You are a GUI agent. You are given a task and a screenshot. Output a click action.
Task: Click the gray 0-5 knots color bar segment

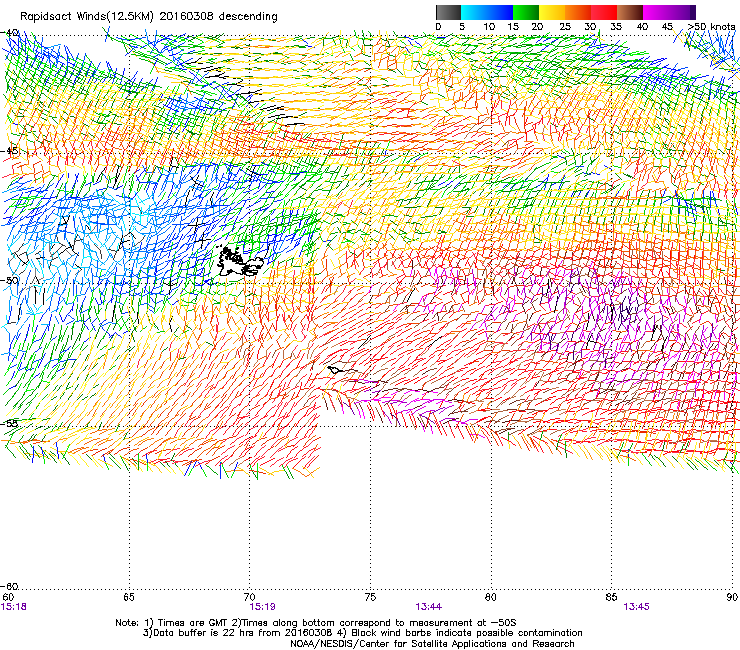point(448,12)
